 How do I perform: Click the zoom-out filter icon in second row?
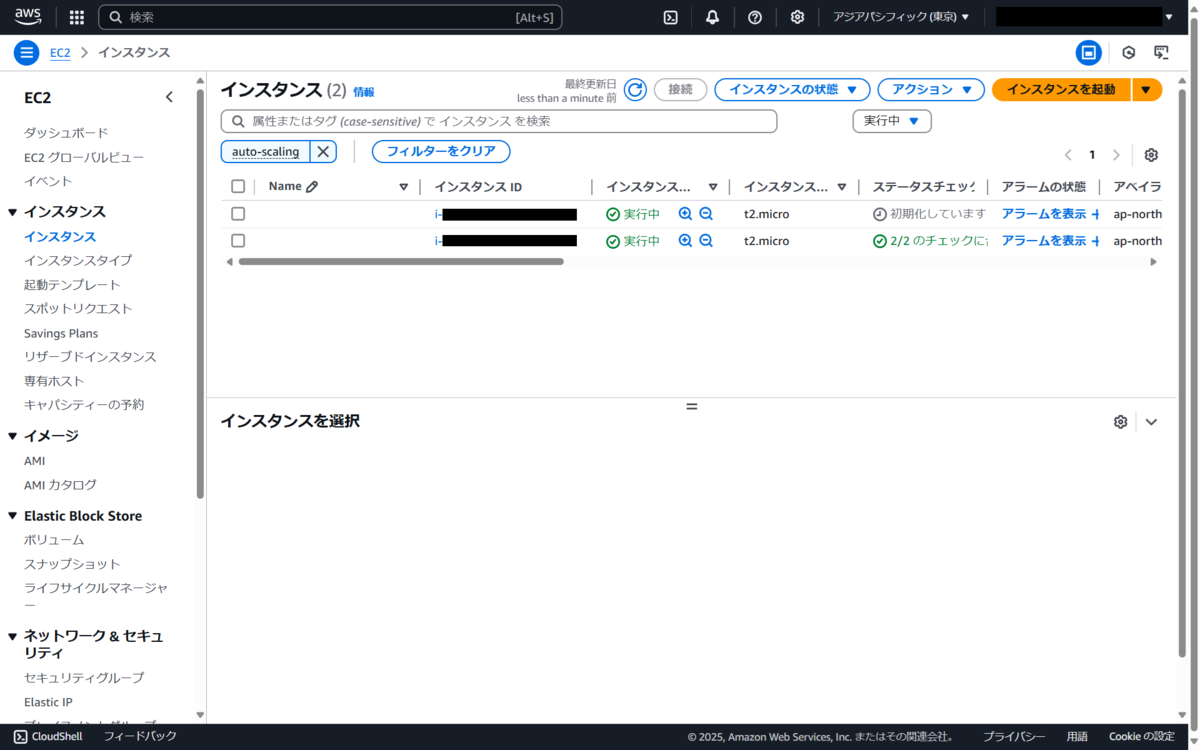pyautogui.click(x=706, y=240)
